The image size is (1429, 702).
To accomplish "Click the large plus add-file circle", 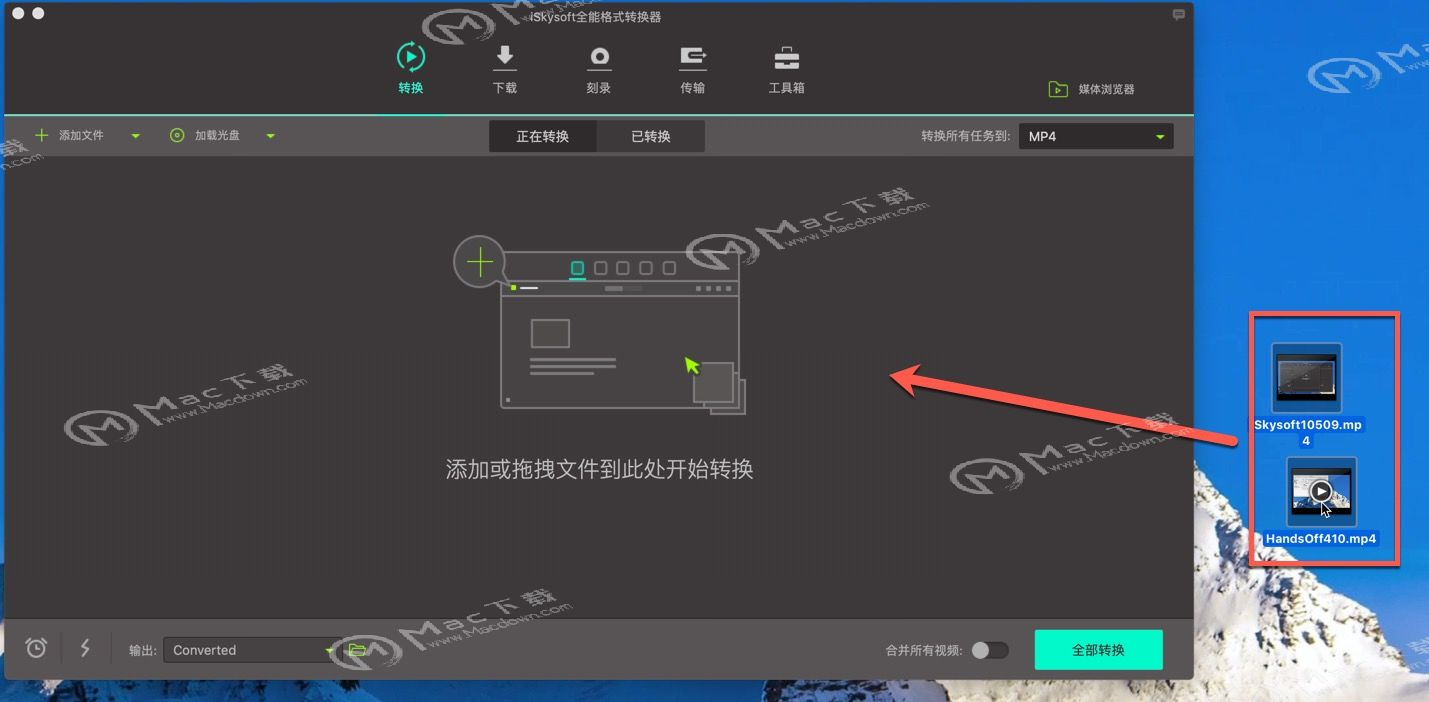I will (480, 263).
